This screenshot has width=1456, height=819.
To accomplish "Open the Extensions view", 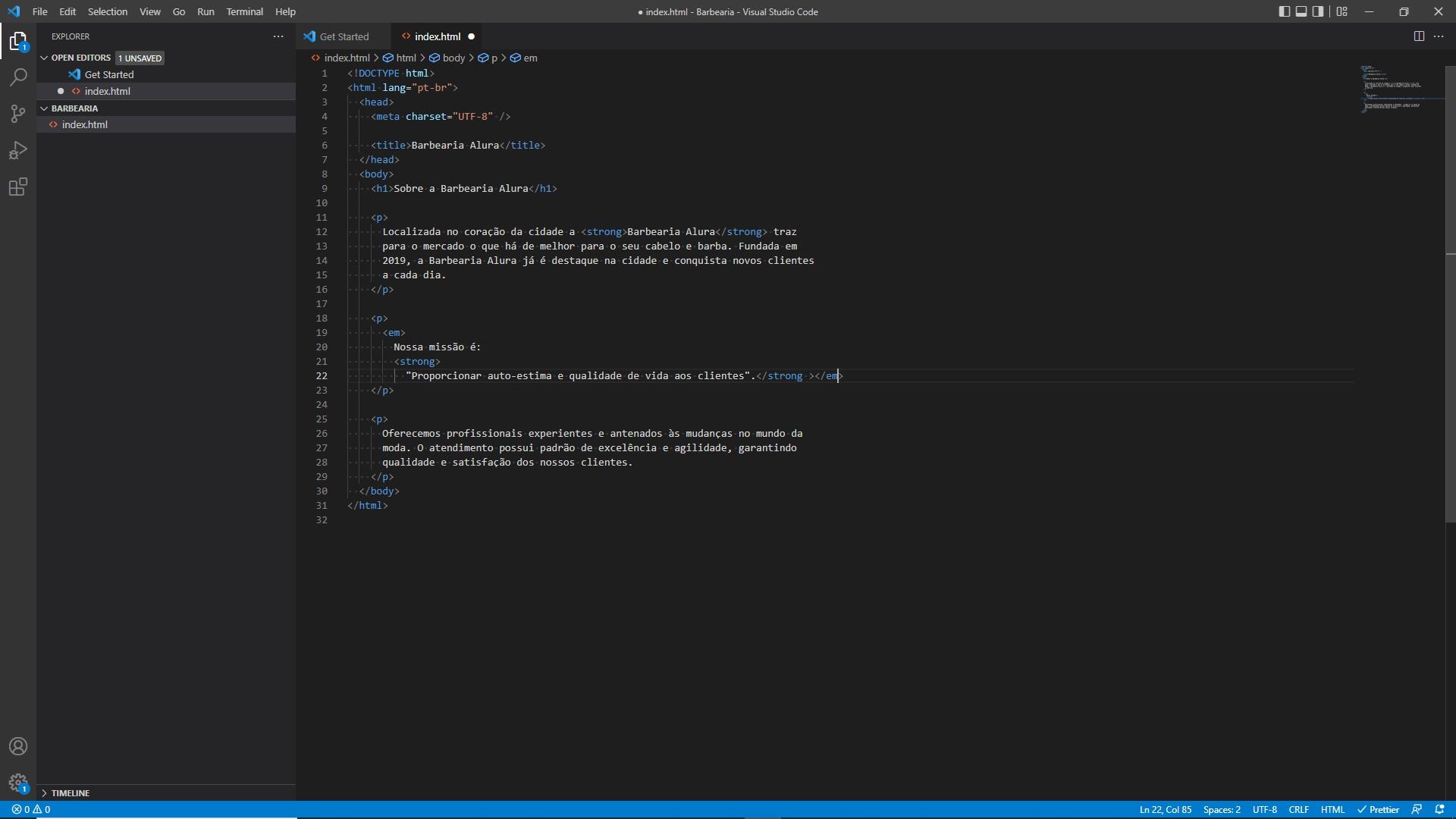I will click(x=18, y=187).
